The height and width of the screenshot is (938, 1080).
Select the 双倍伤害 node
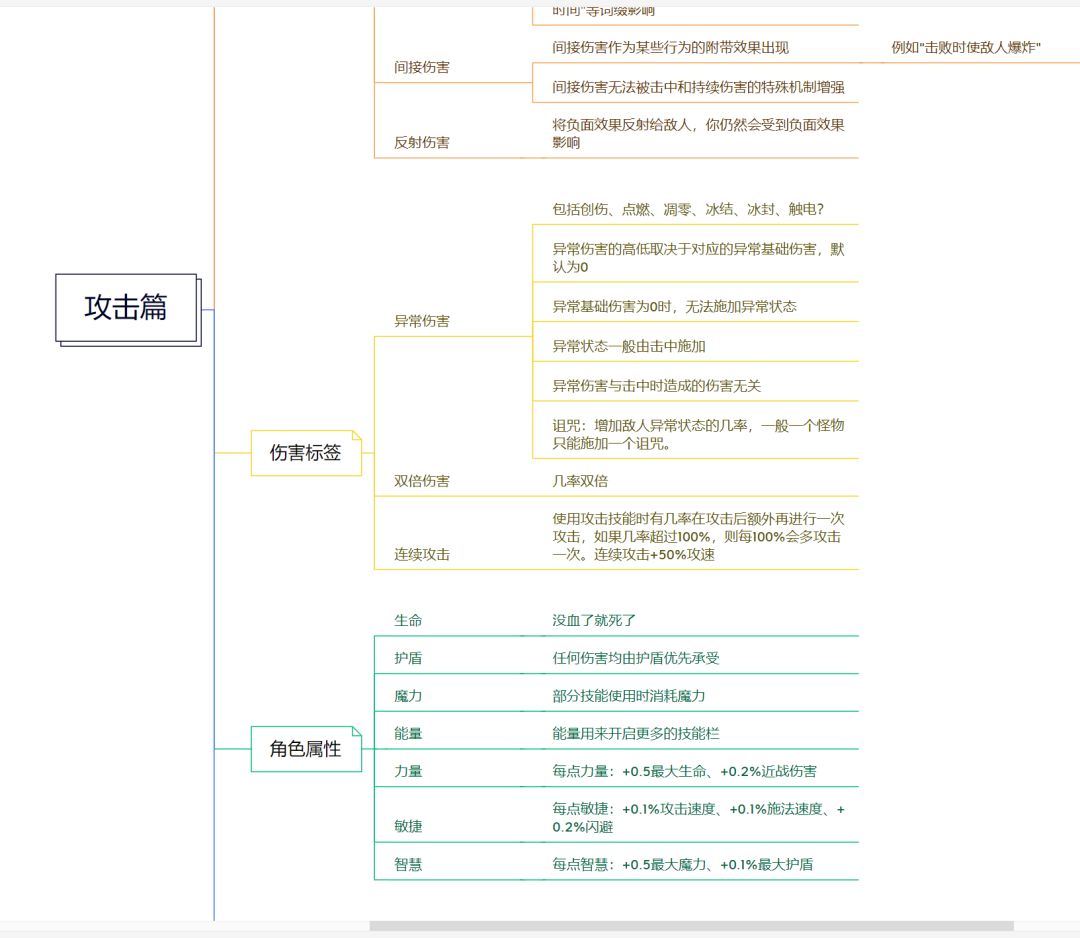pyautogui.click(x=422, y=481)
